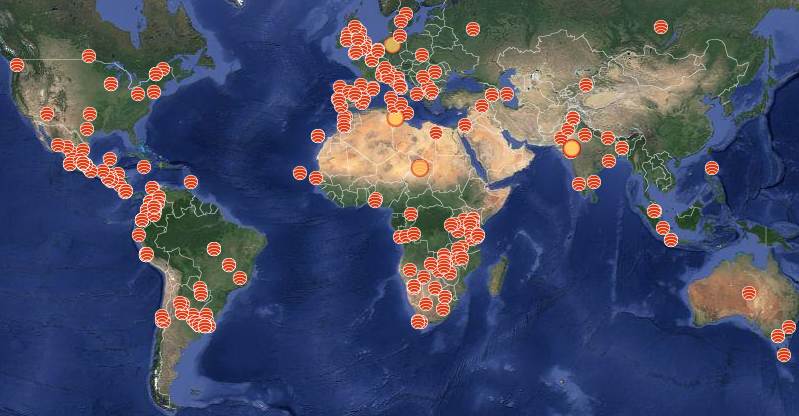Select the yellow highlighted marker in western India
The image size is (799, 416).
click(572, 148)
